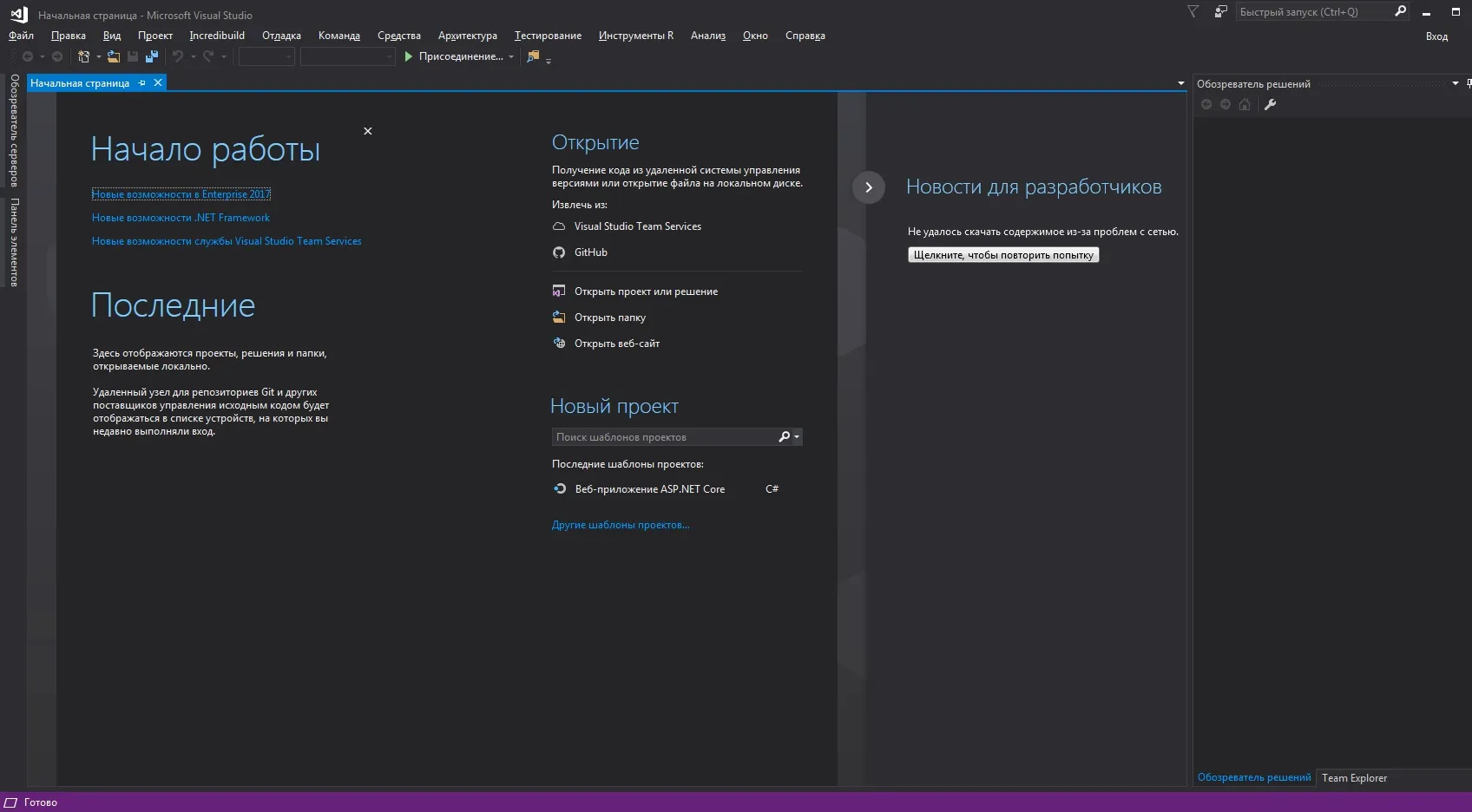Image resolution: width=1472 pixels, height=812 pixels.
Task: Open the Присоединение dropdown arrow
Action: coord(511,57)
